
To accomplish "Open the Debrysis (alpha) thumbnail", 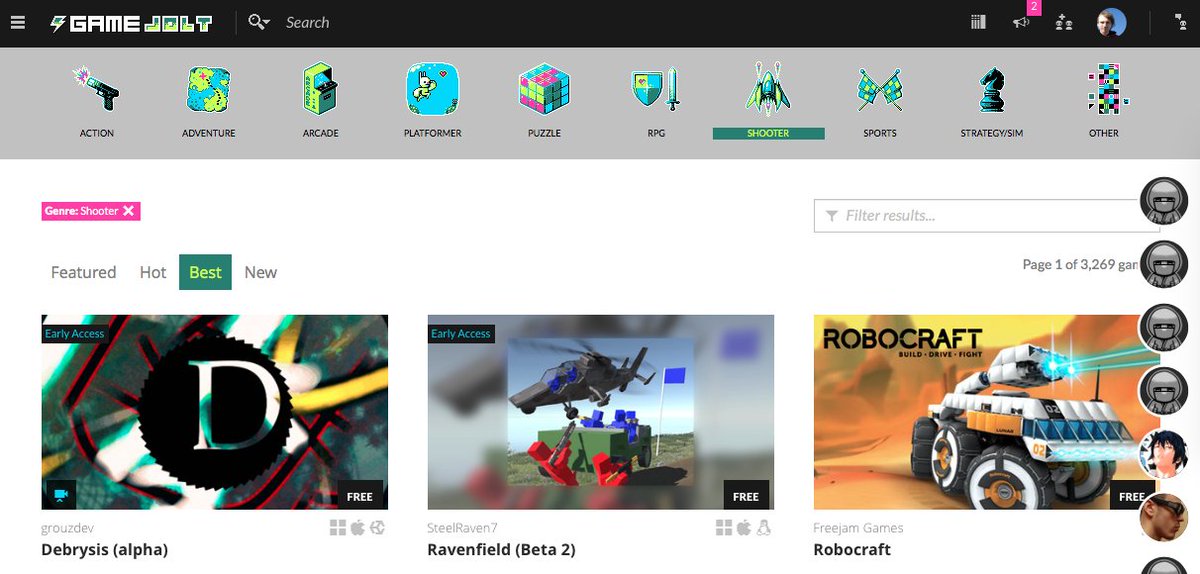I will [214, 412].
